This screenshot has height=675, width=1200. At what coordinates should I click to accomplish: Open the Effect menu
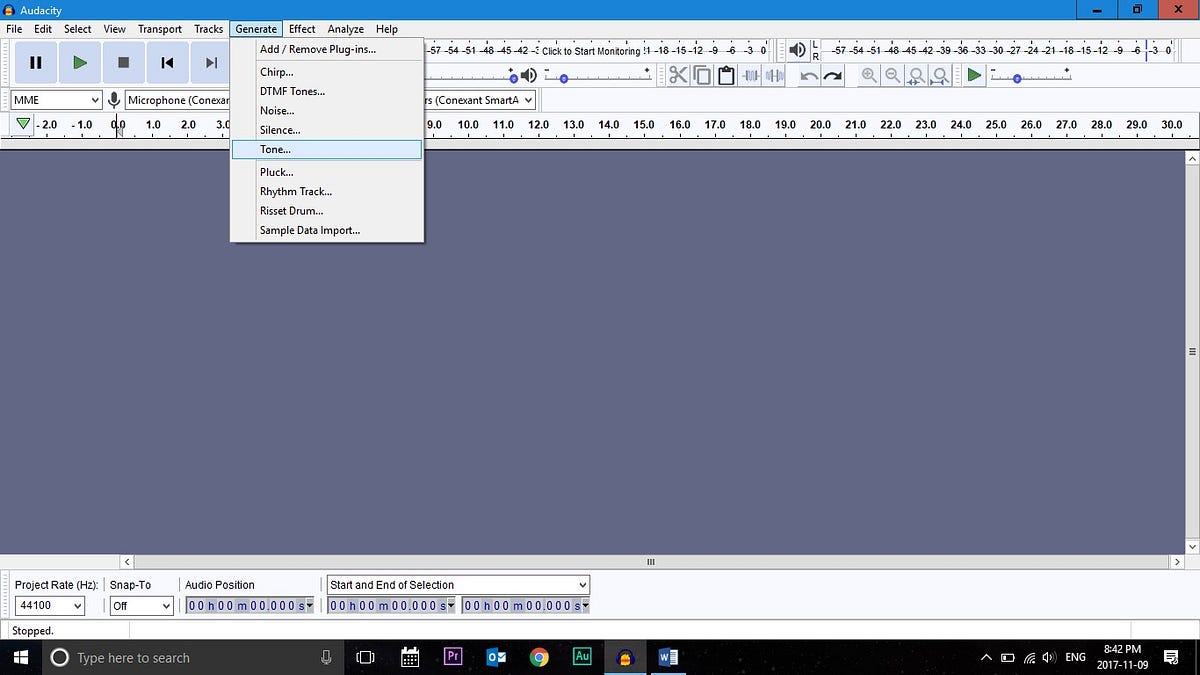point(302,29)
